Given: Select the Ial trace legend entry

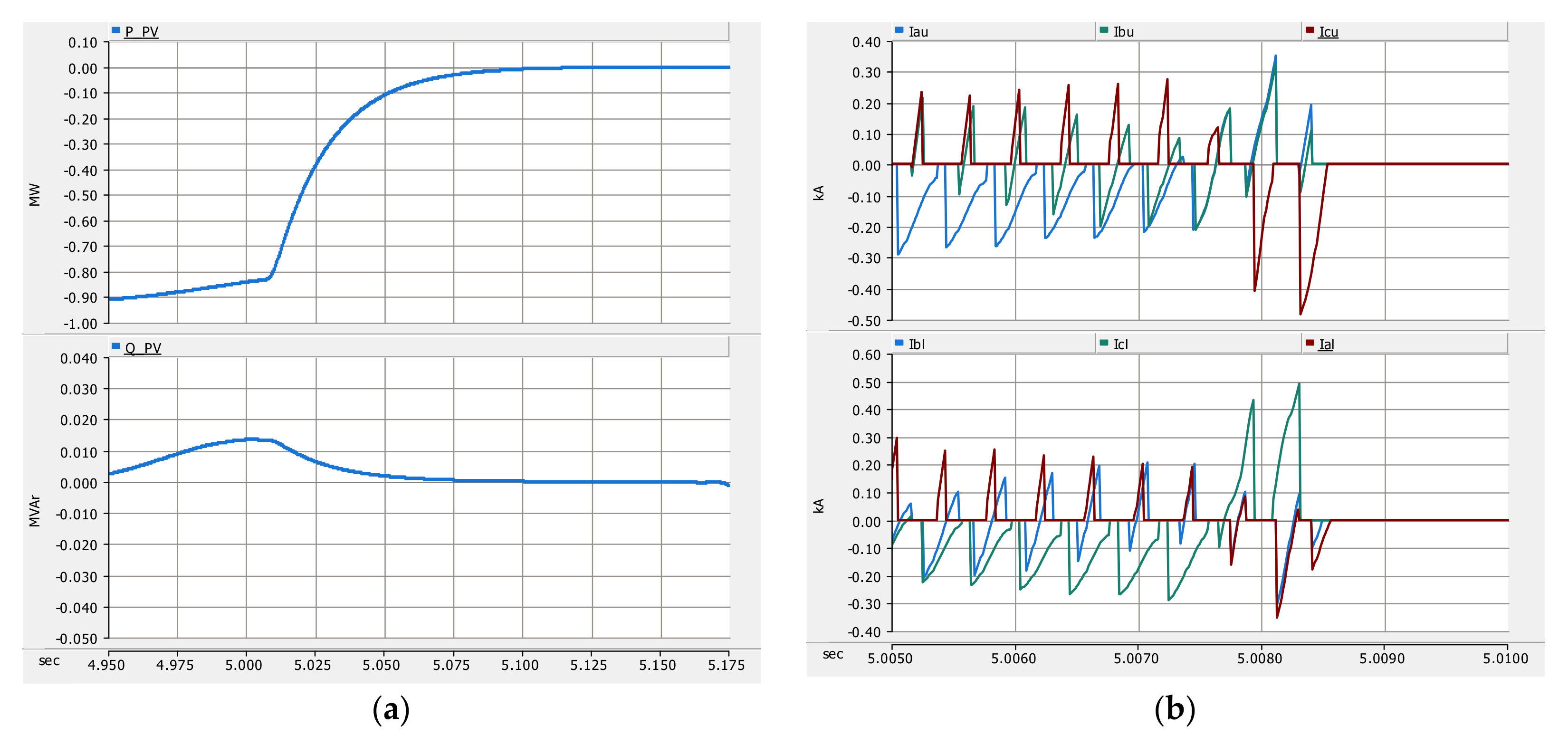Looking at the screenshot, I should [x=1326, y=344].
